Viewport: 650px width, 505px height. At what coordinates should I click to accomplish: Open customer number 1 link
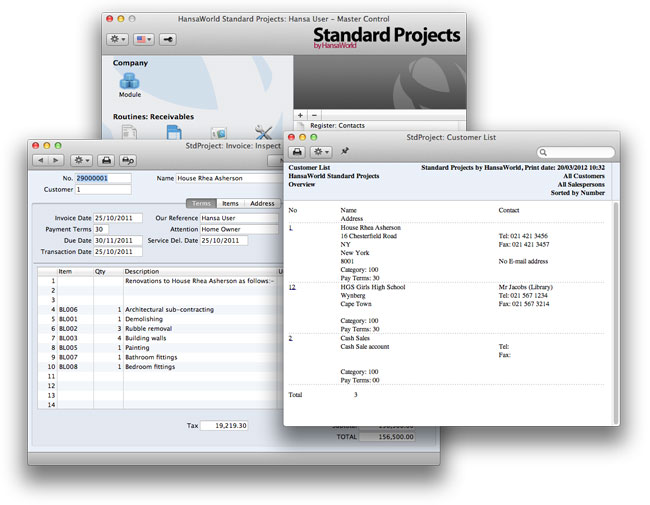click(x=291, y=228)
